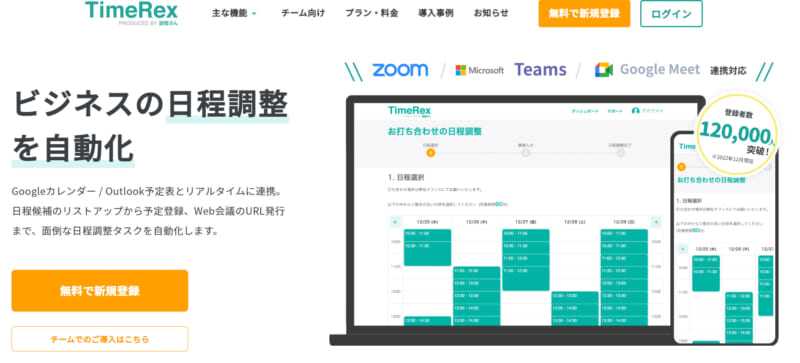Screen dimensions: 800x363
Task: Open the お知らせ page
Action: [x=491, y=13]
